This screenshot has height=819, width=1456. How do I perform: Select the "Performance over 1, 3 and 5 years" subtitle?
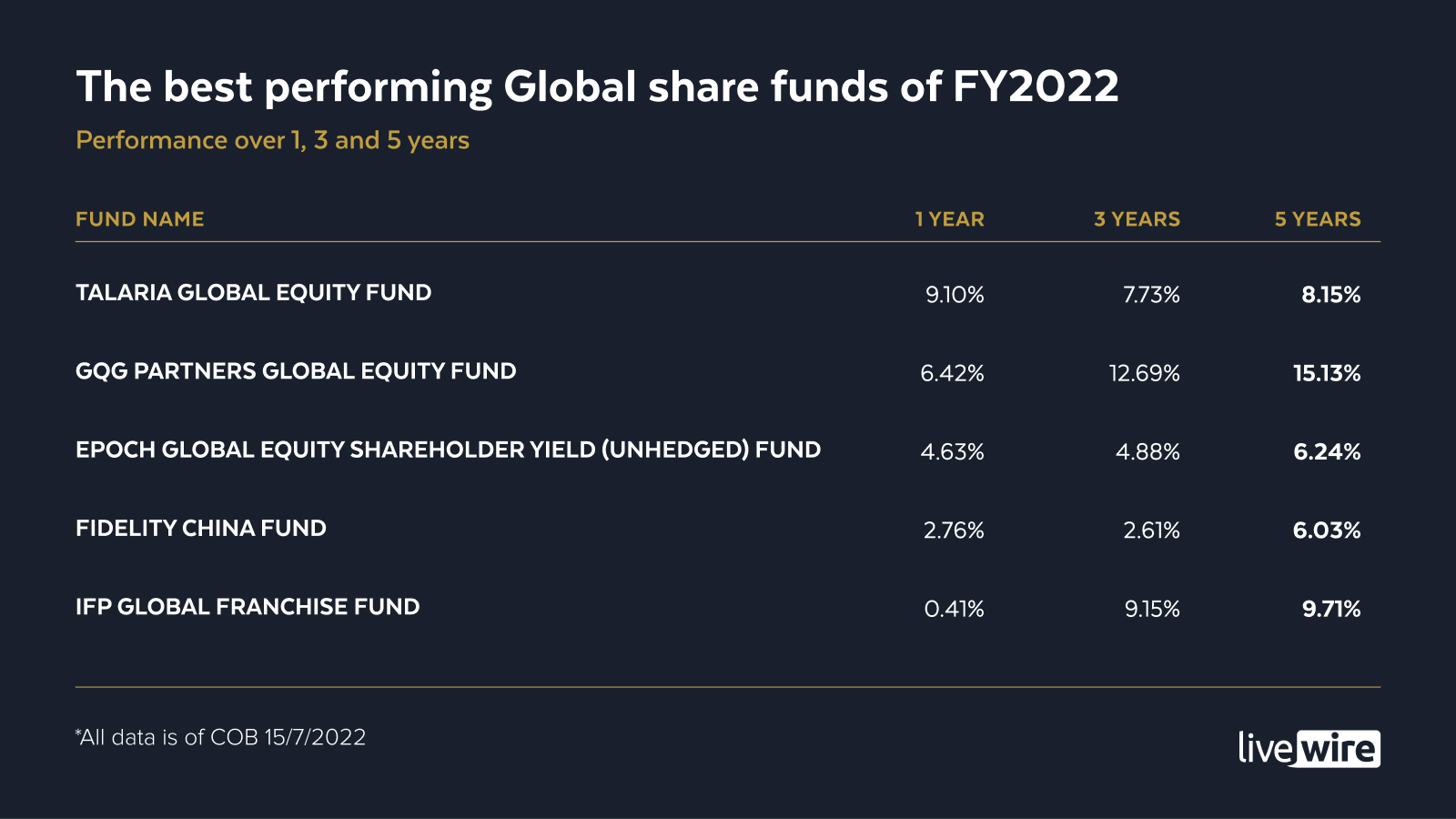(x=272, y=140)
